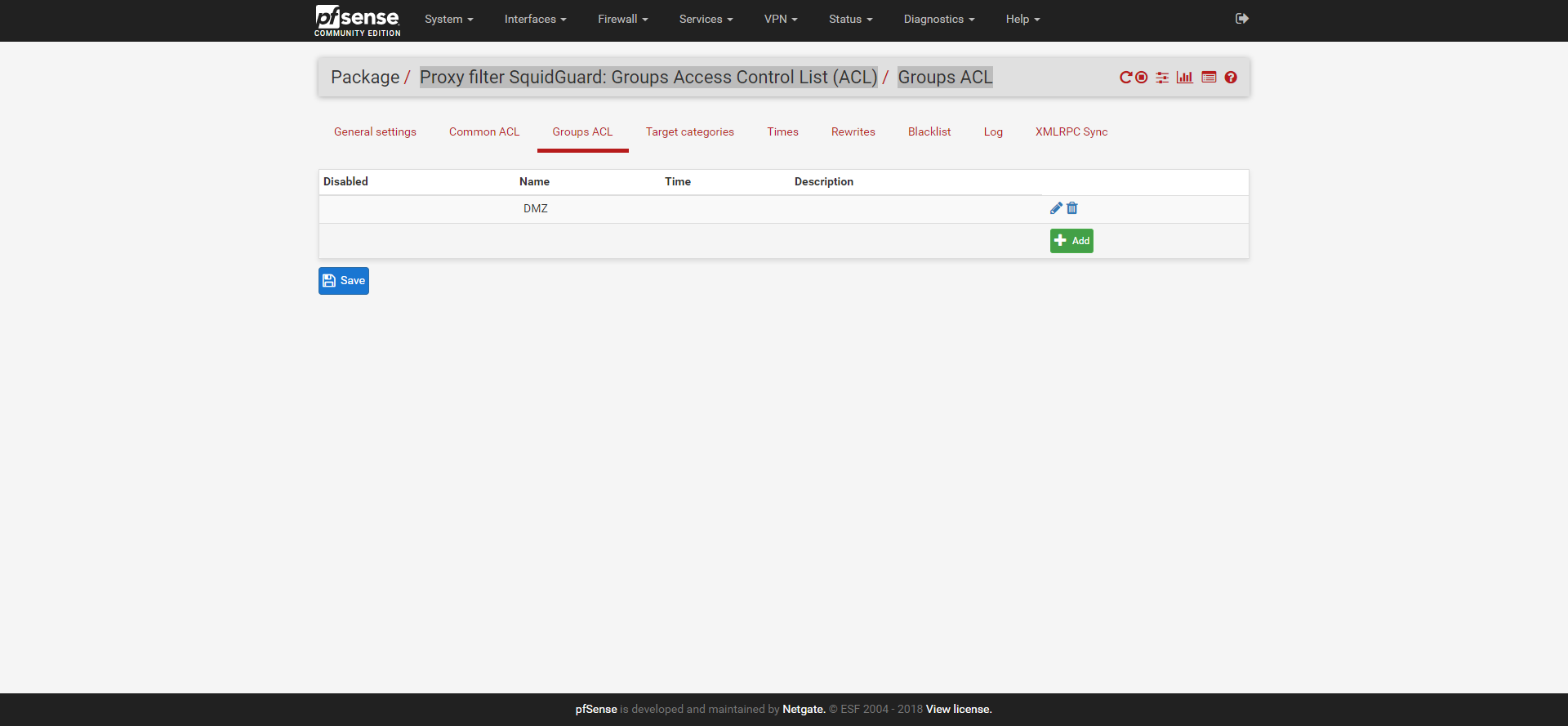Expand the System dropdown menu

pyautogui.click(x=448, y=20)
